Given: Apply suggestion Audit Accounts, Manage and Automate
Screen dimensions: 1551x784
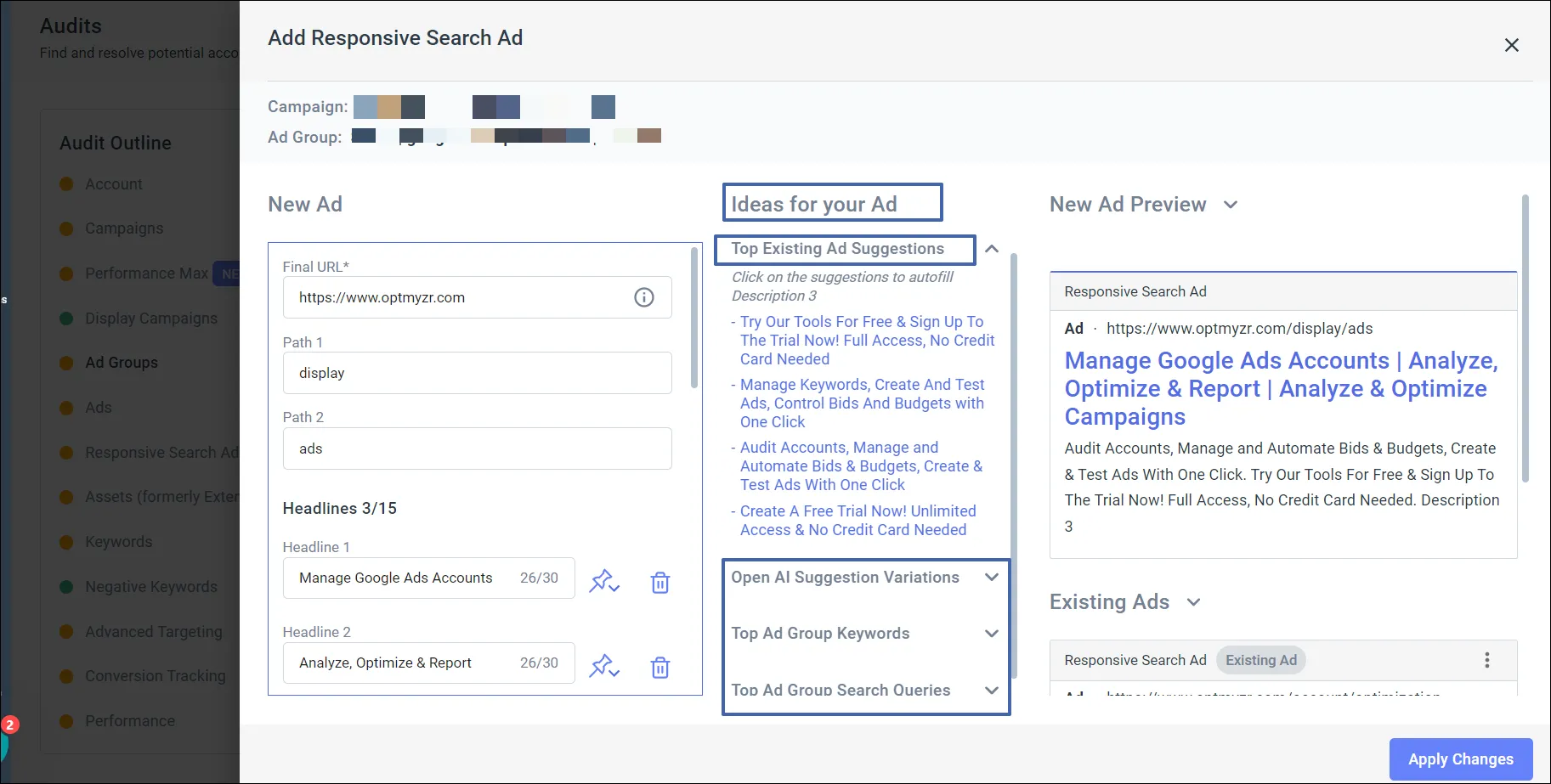Looking at the screenshot, I should [861, 466].
